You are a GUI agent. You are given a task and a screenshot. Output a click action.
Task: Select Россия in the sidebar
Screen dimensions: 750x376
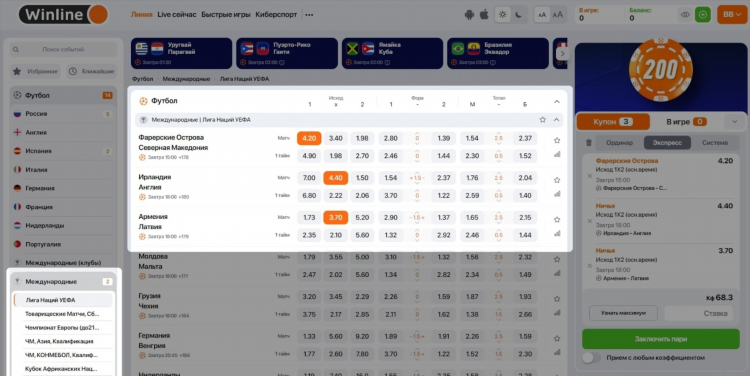coord(63,114)
